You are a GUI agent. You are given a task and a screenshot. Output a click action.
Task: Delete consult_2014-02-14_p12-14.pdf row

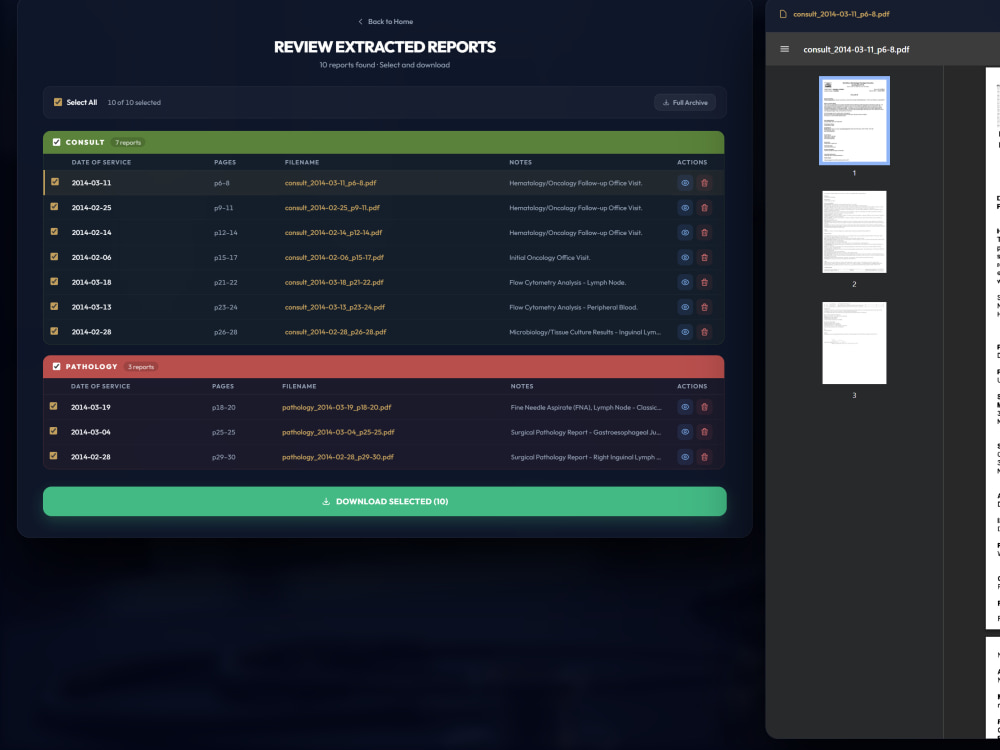point(704,233)
